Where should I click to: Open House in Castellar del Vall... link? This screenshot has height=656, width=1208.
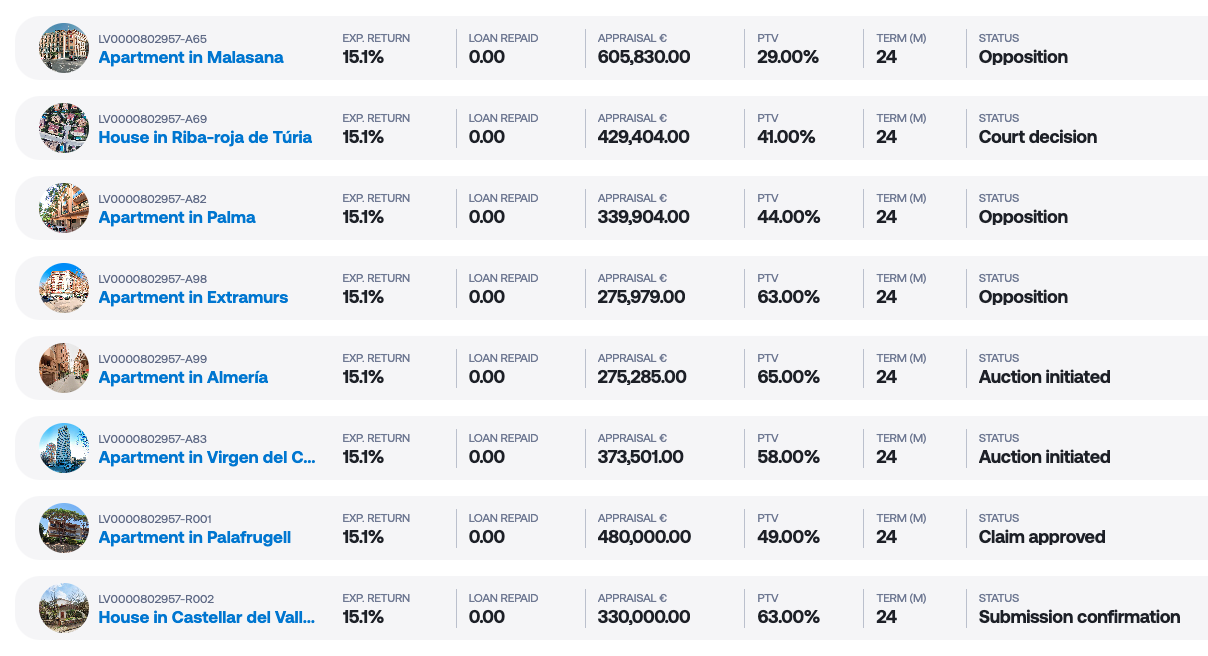point(207,618)
